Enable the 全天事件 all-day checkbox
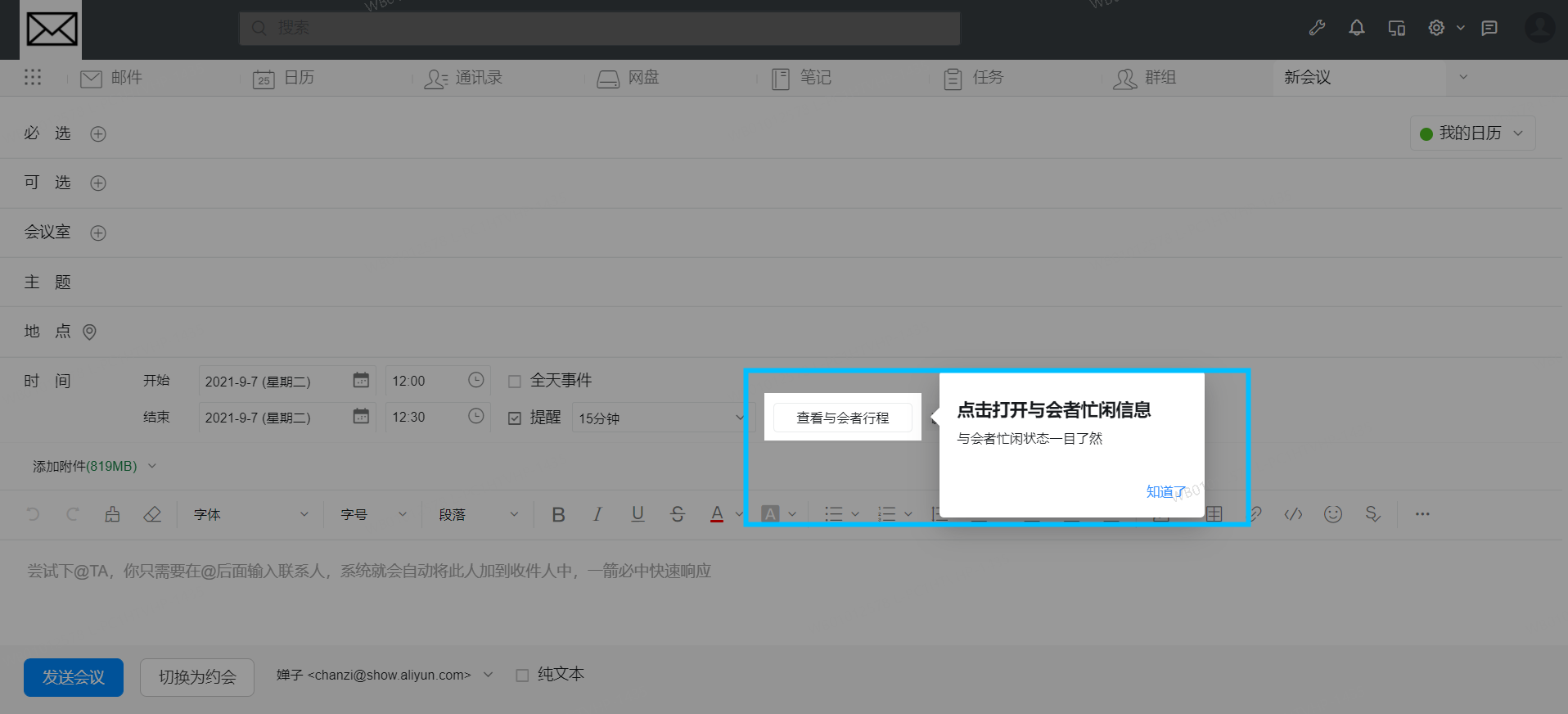 pyautogui.click(x=515, y=382)
